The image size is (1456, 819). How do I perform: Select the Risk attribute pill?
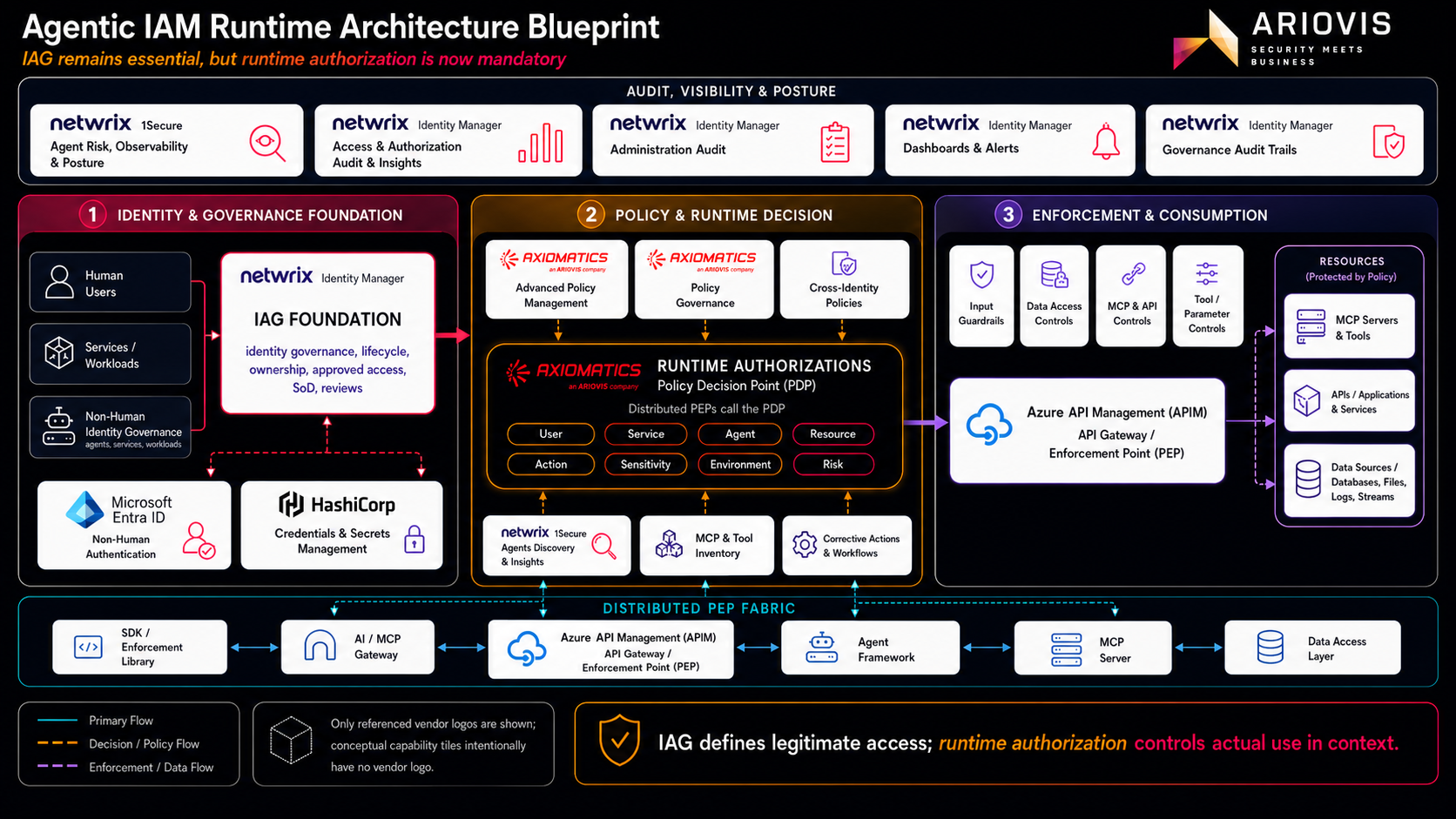(x=832, y=464)
